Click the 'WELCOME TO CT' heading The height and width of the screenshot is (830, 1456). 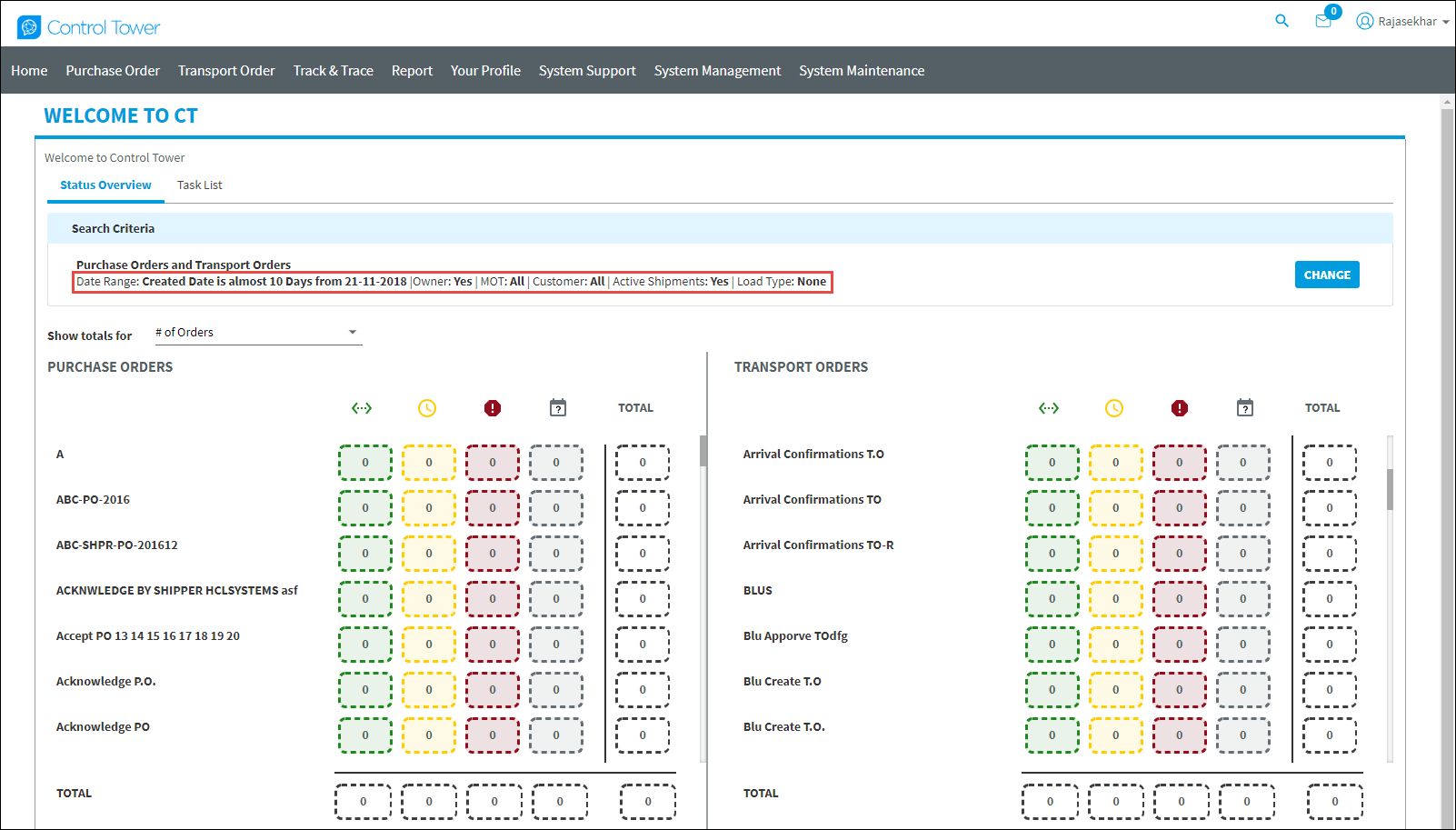click(121, 116)
